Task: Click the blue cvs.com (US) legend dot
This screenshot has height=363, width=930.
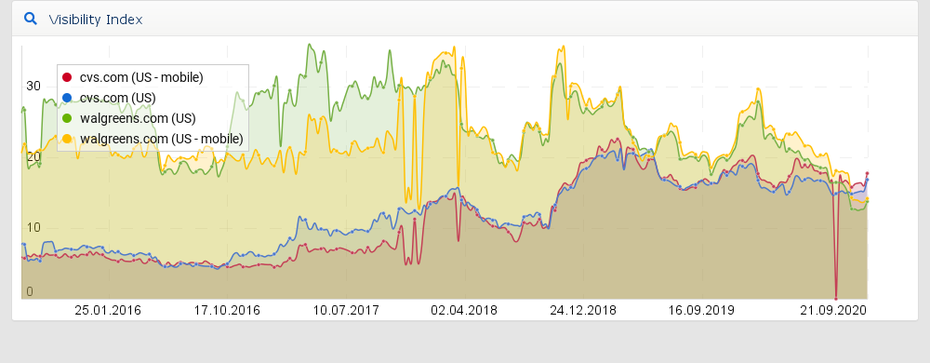Action: [x=67, y=97]
